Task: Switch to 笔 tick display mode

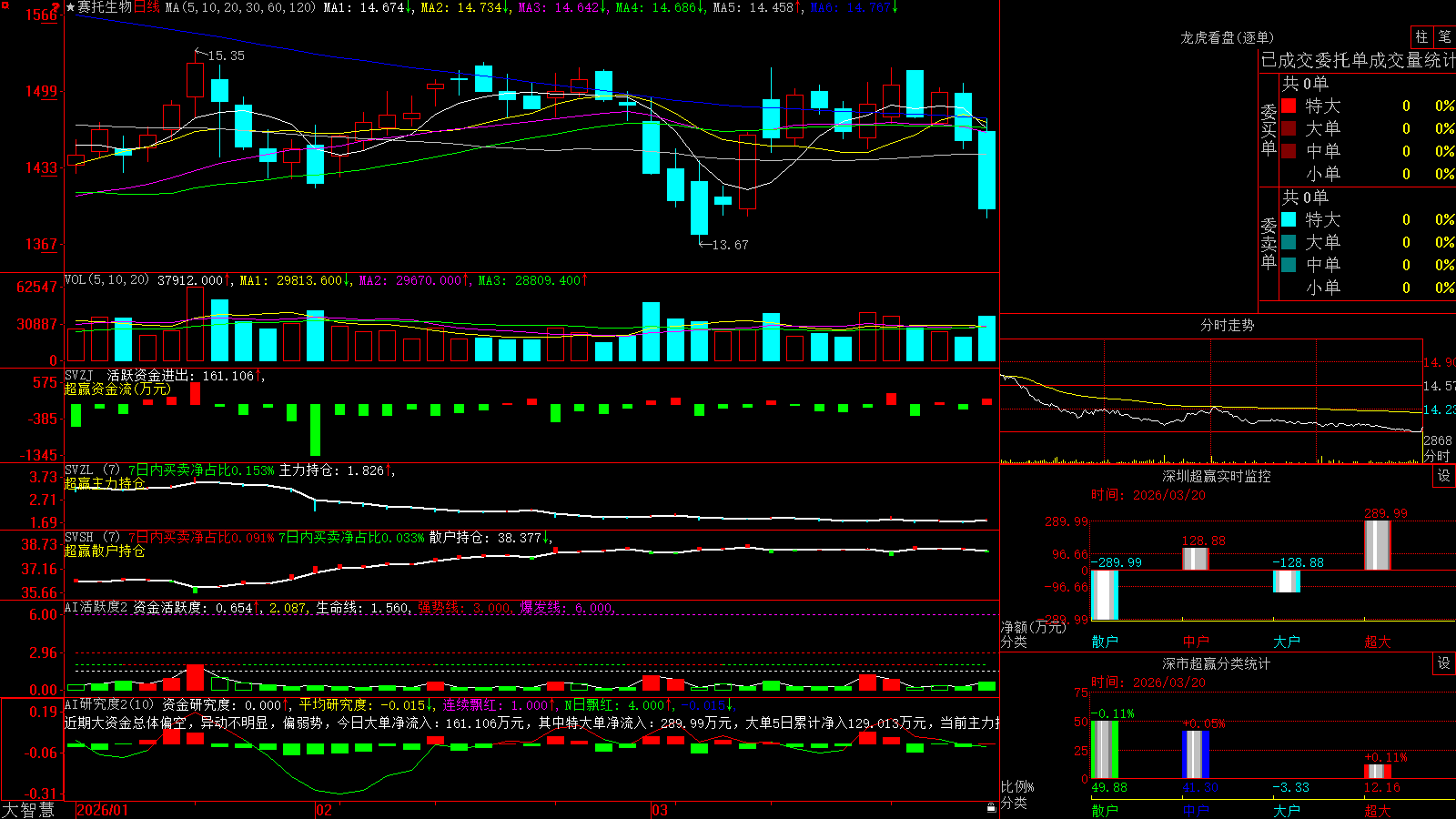Action: tap(1444, 37)
